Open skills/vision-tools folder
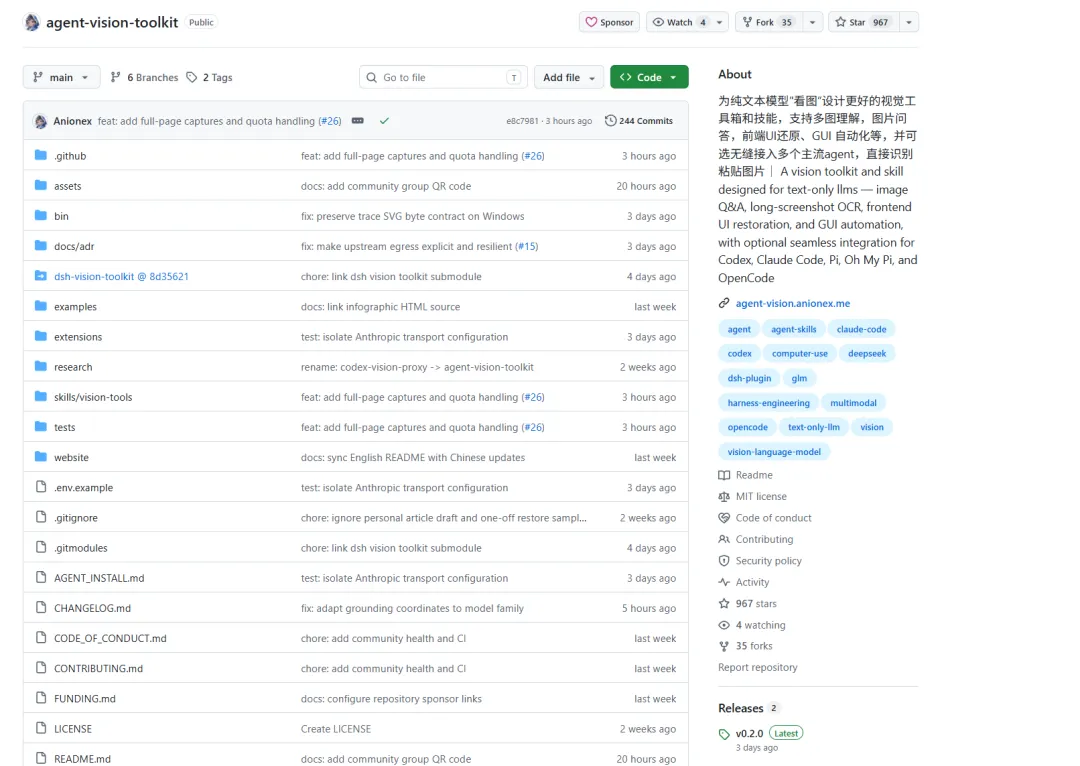This screenshot has width=1080, height=766. pyautogui.click(x=93, y=397)
